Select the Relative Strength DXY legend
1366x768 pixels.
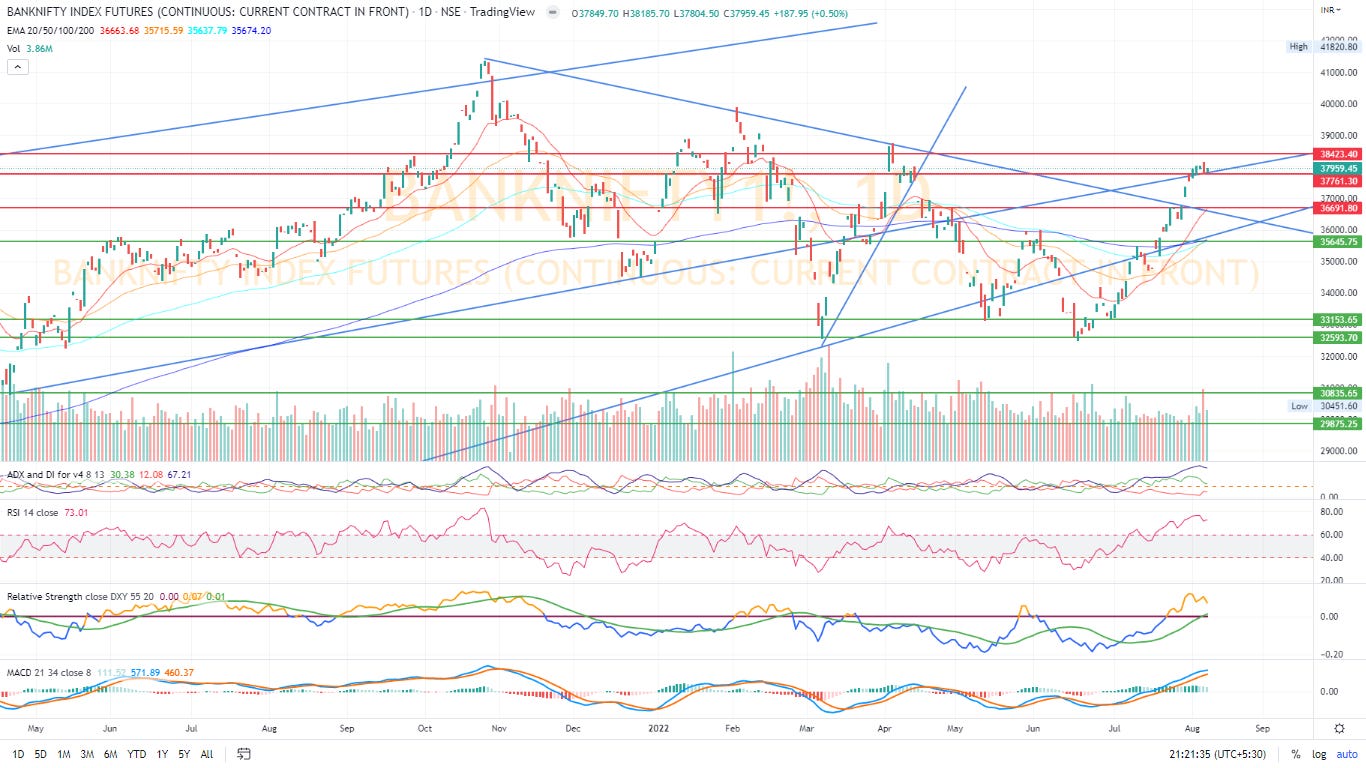78,596
